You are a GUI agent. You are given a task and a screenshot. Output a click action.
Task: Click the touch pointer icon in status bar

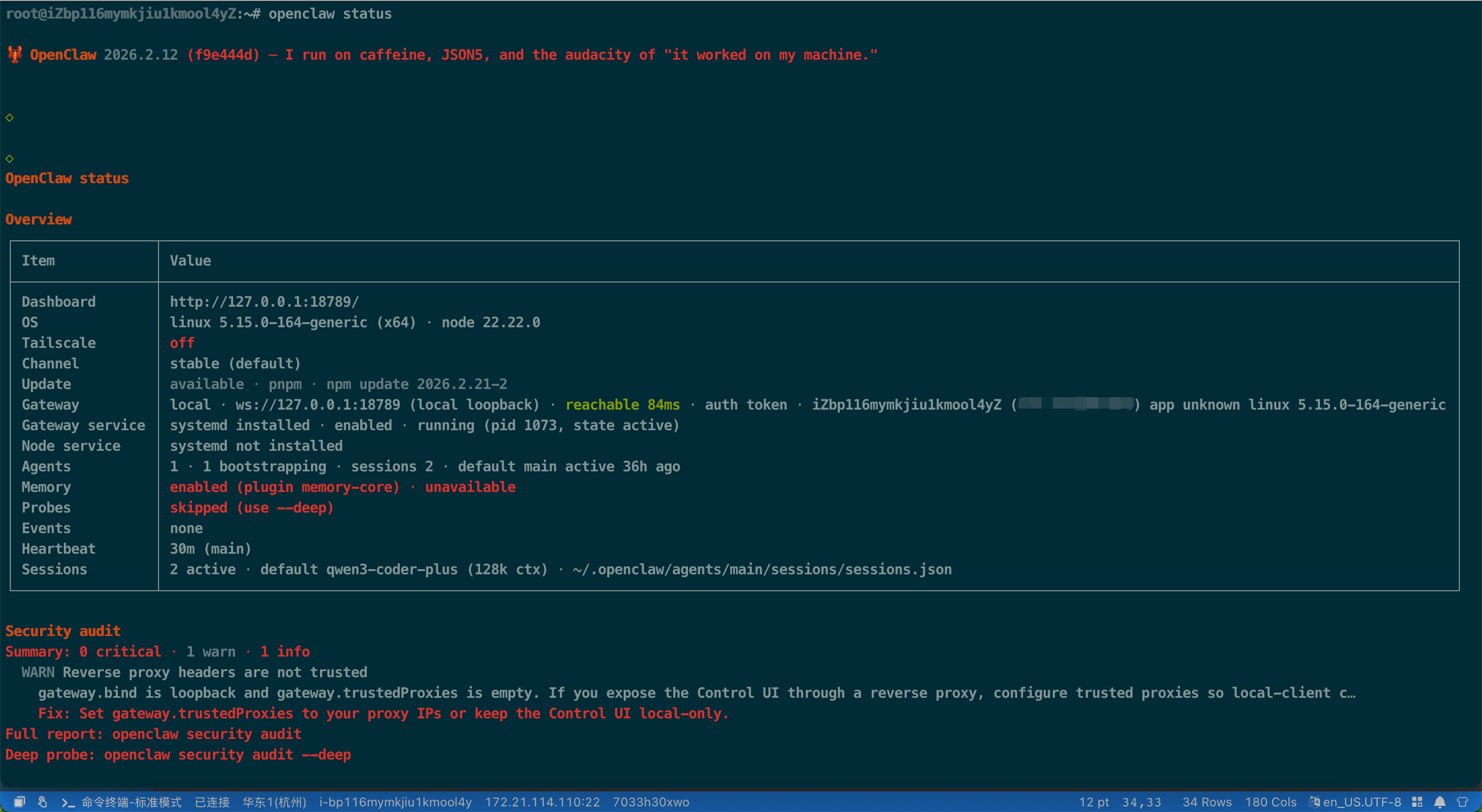tap(43, 802)
